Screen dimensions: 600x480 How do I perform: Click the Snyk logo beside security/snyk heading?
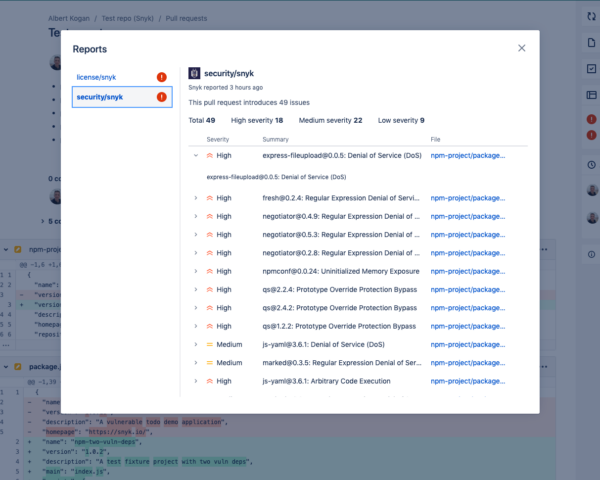click(194, 73)
